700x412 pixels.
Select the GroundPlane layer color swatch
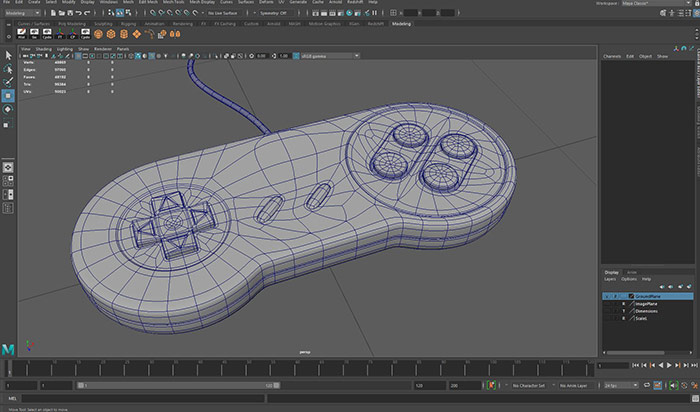[632, 296]
